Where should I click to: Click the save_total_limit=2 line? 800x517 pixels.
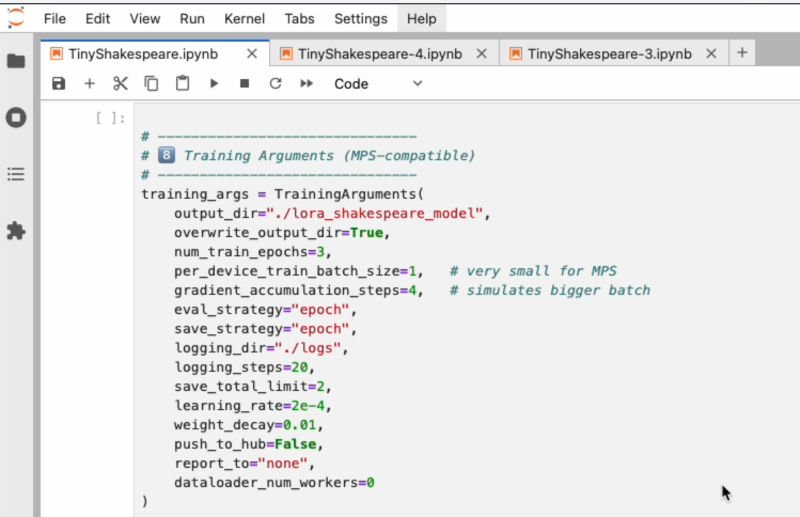[253, 387]
